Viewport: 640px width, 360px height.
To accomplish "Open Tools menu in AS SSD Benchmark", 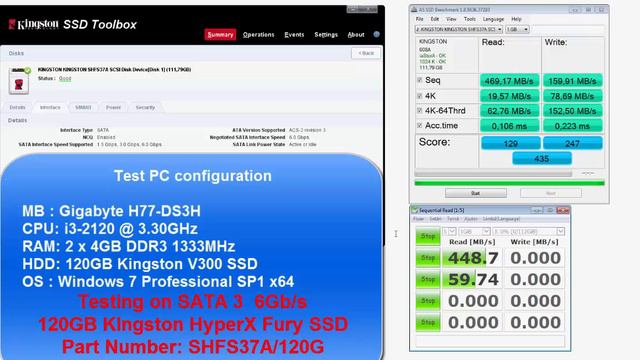I will coord(469,19).
